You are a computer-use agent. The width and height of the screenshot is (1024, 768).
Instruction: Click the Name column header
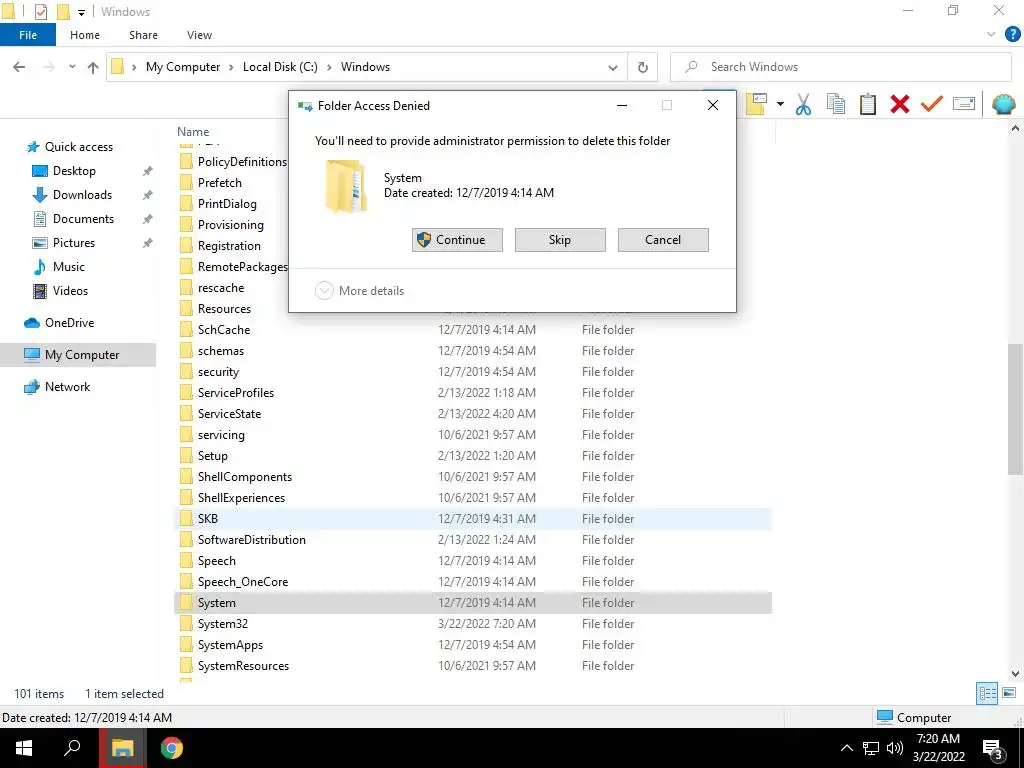(193, 131)
